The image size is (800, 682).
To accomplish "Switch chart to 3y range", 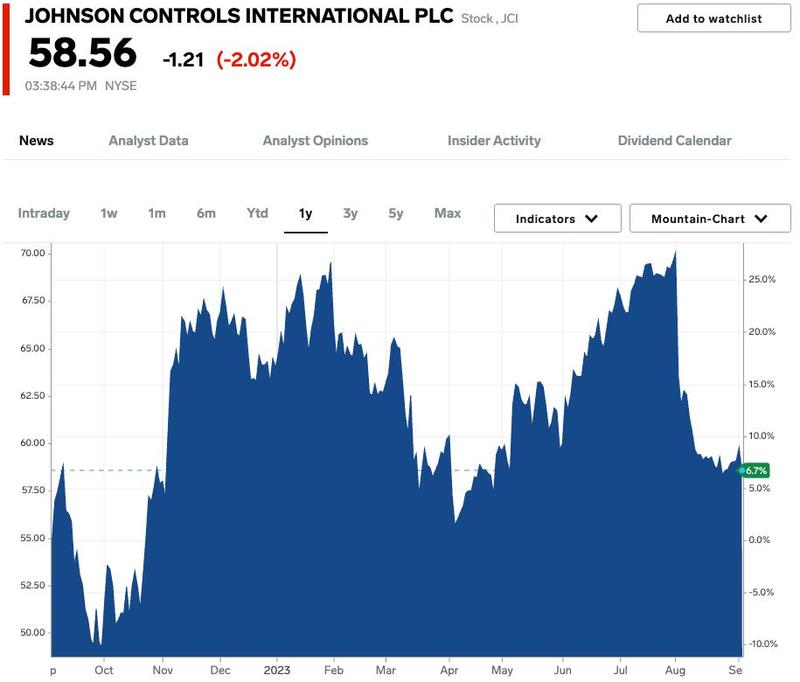I will 350,213.
